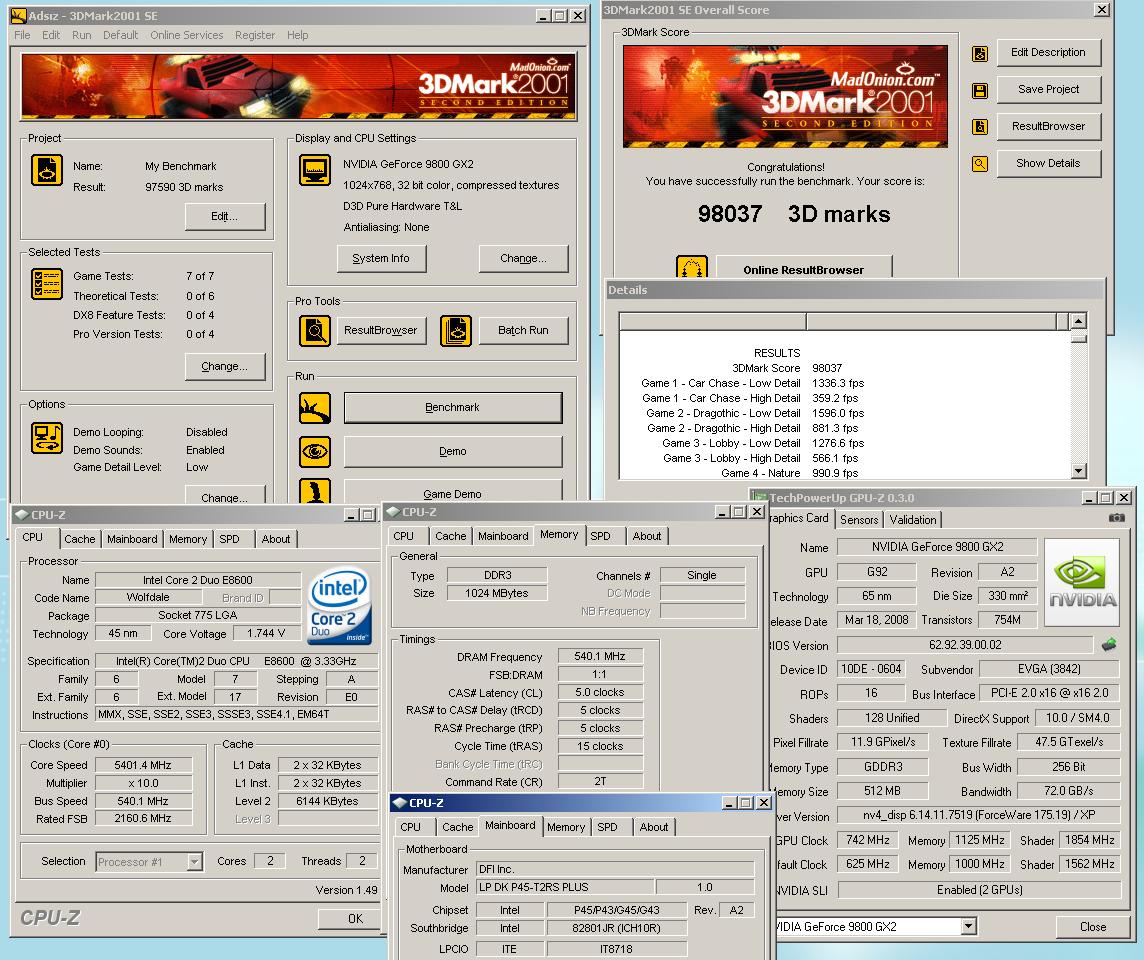Click the Online ResultBrowser button
The width and height of the screenshot is (1144, 960).
(803, 267)
